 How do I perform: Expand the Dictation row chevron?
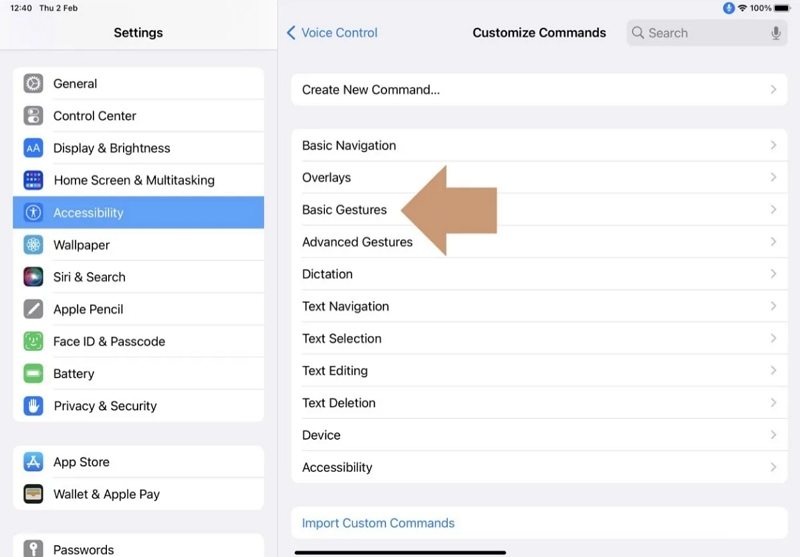point(773,274)
